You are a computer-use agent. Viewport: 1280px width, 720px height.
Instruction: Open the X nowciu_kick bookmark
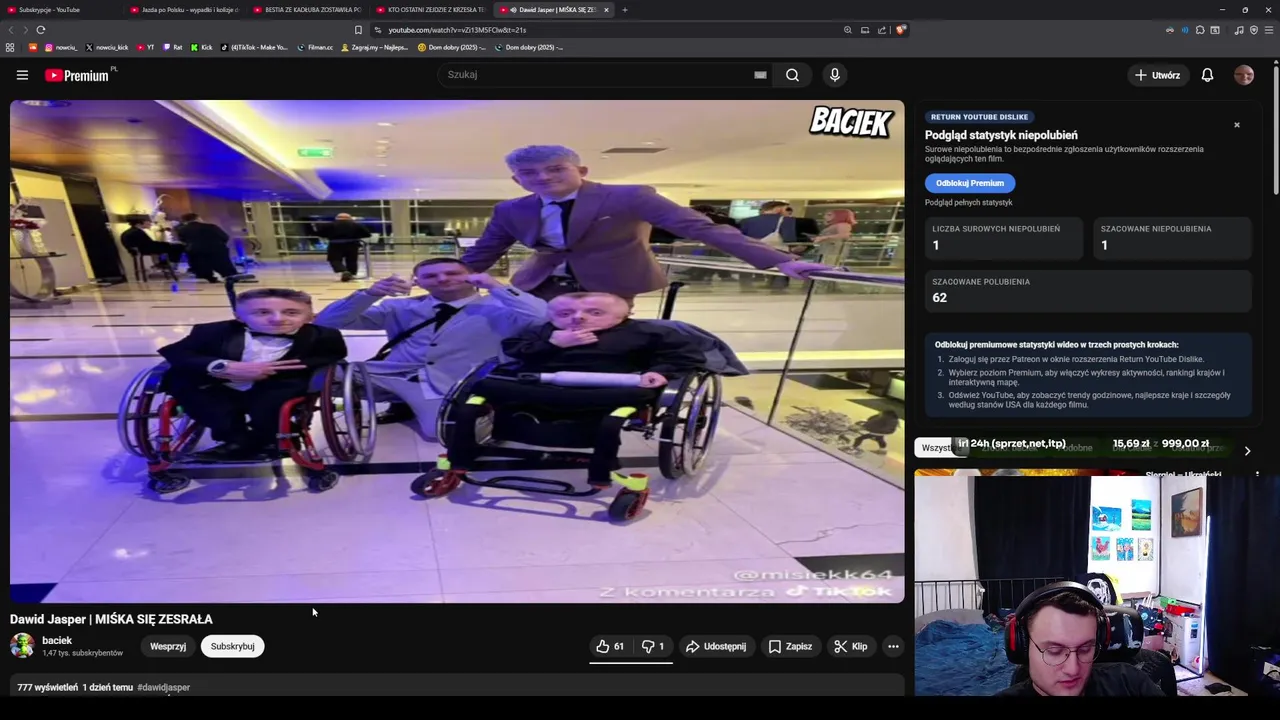[107, 47]
